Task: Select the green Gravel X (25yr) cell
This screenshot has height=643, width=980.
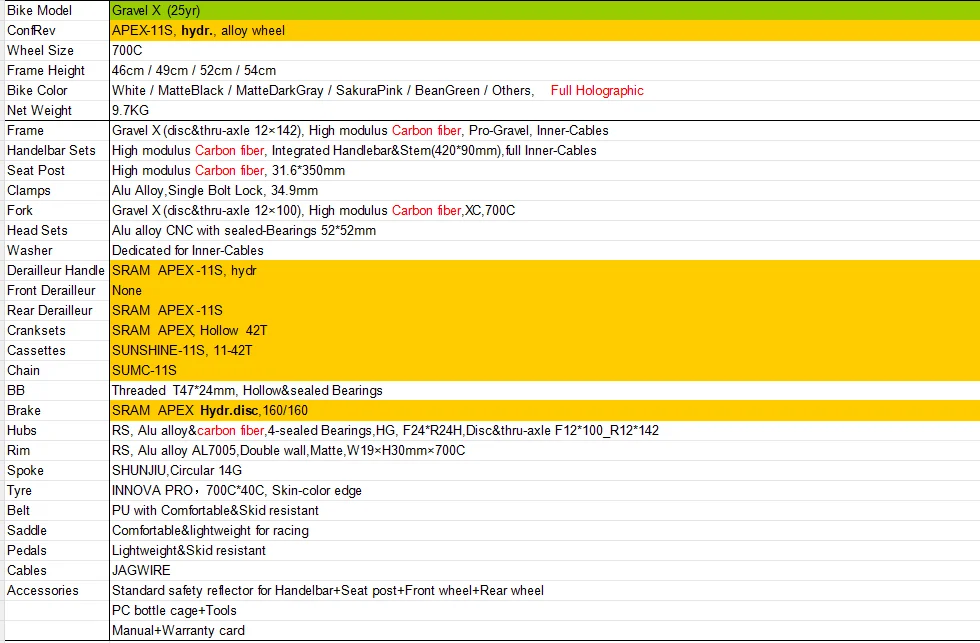Action: coord(544,11)
